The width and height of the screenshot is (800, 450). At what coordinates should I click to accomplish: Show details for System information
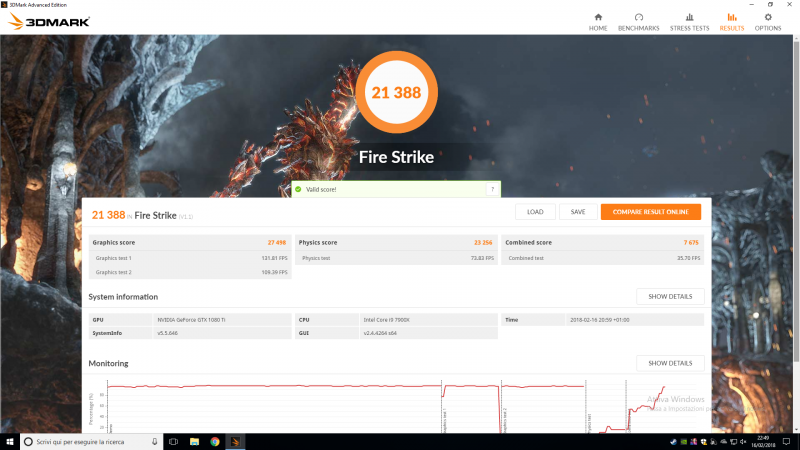point(670,297)
